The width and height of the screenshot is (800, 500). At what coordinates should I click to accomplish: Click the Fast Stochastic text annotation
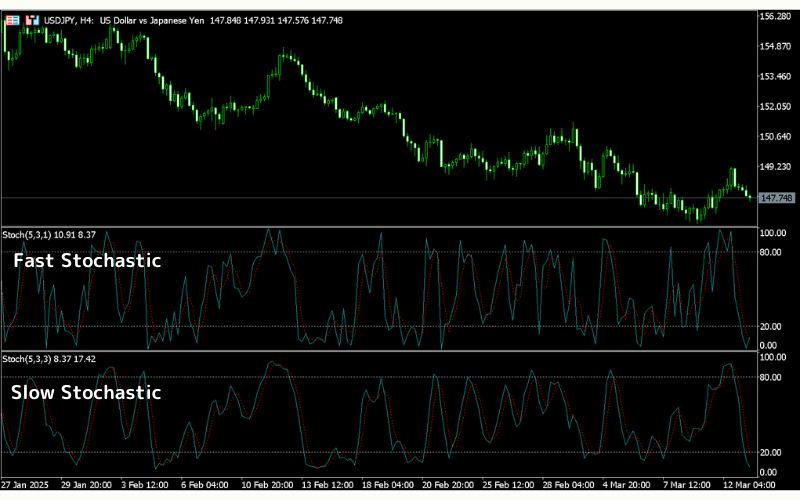click(87, 261)
